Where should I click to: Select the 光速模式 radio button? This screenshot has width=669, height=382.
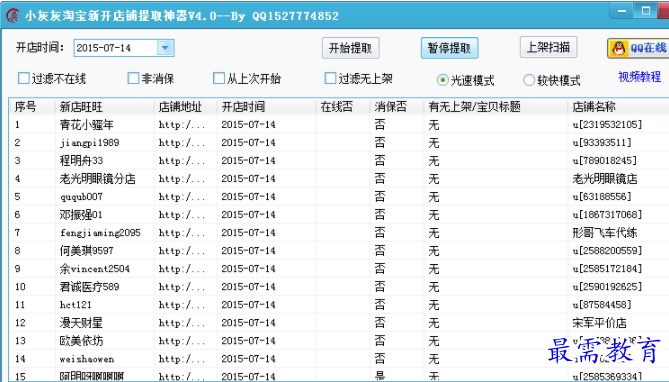point(442,80)
